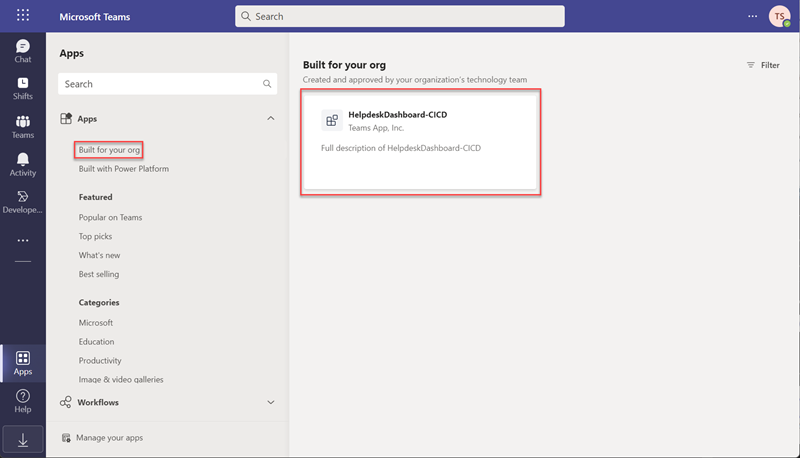Collapse the Apps section chevron
The height and width of the screenshot is (458, 800).
point(271,118)
